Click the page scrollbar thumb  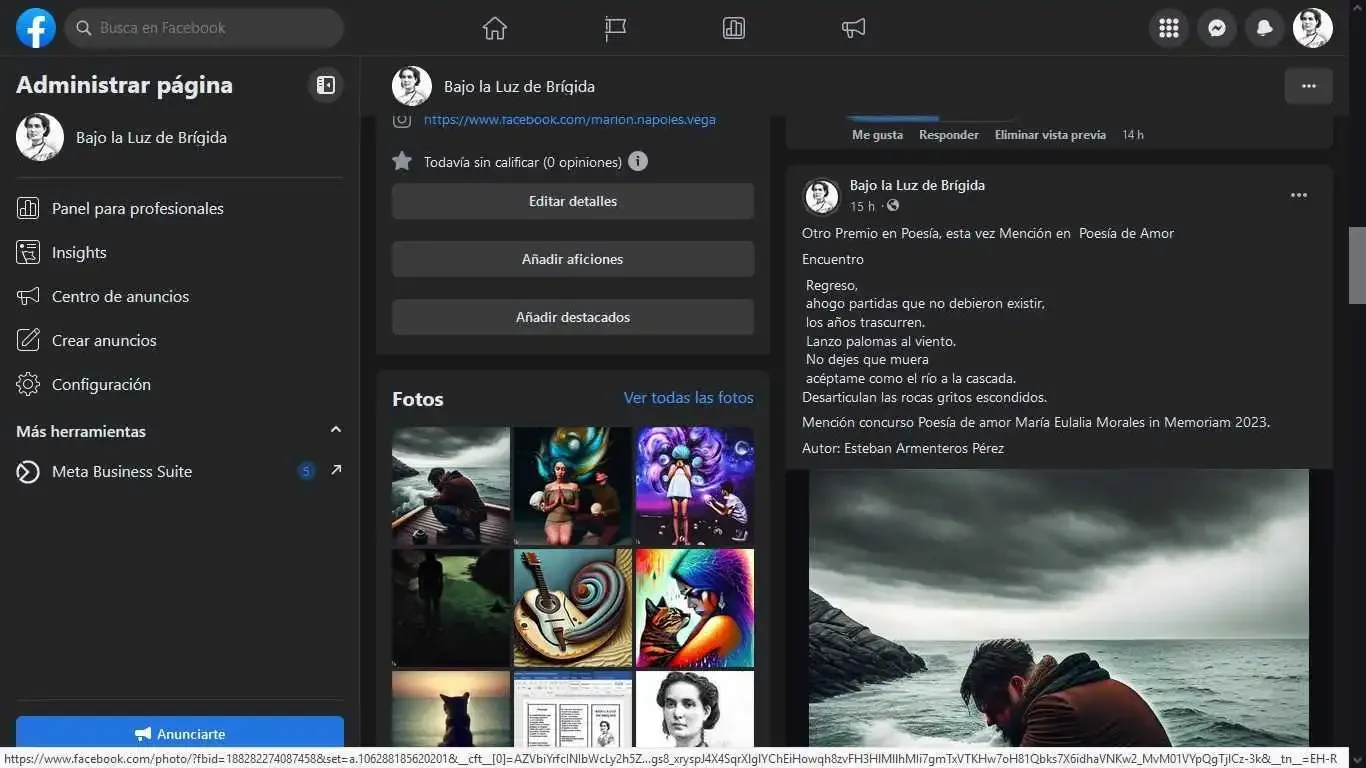click(x=1357, y=265)
